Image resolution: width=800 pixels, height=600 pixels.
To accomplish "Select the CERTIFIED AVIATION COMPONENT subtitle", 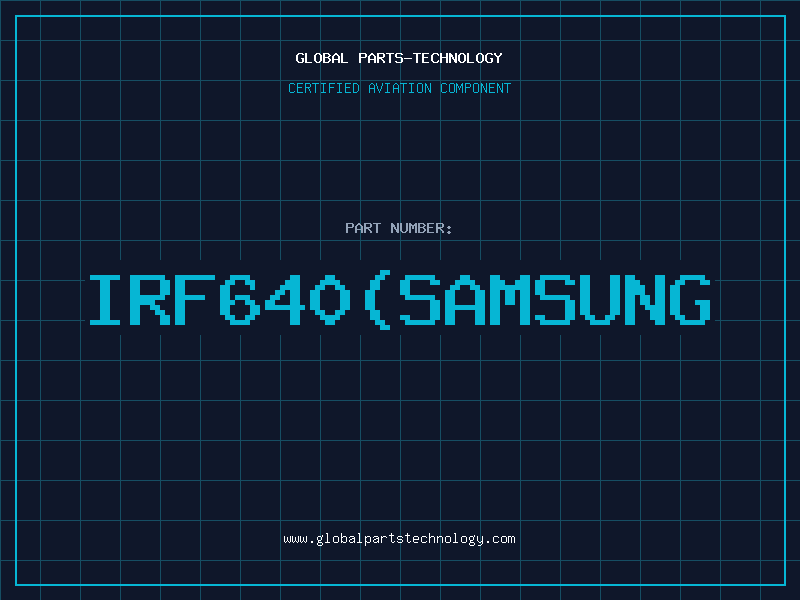I will pyautogui.click(x=399, y=88).
